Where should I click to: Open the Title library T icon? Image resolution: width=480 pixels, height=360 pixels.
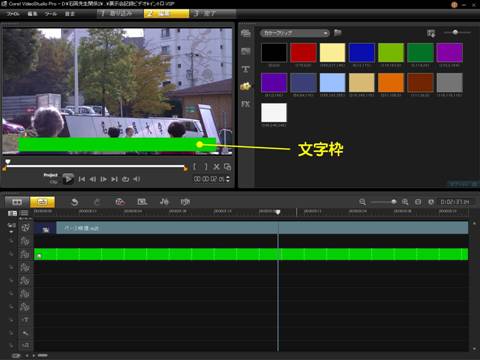(246, 69)
